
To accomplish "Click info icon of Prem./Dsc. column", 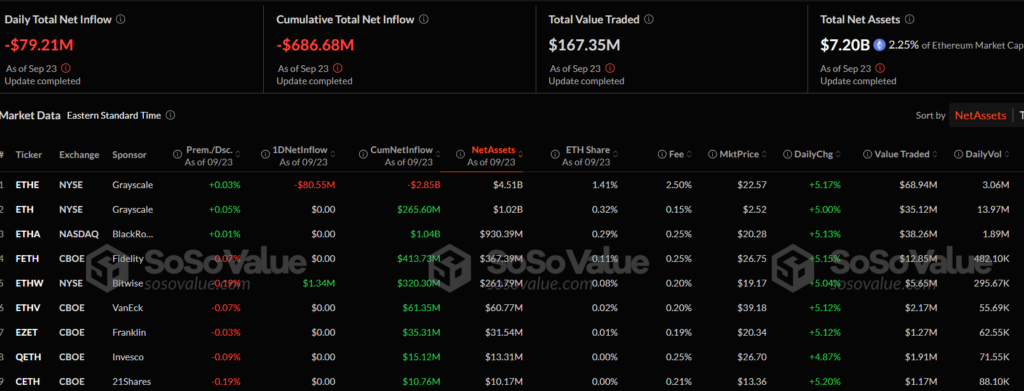I will click(x=177, y=155).
